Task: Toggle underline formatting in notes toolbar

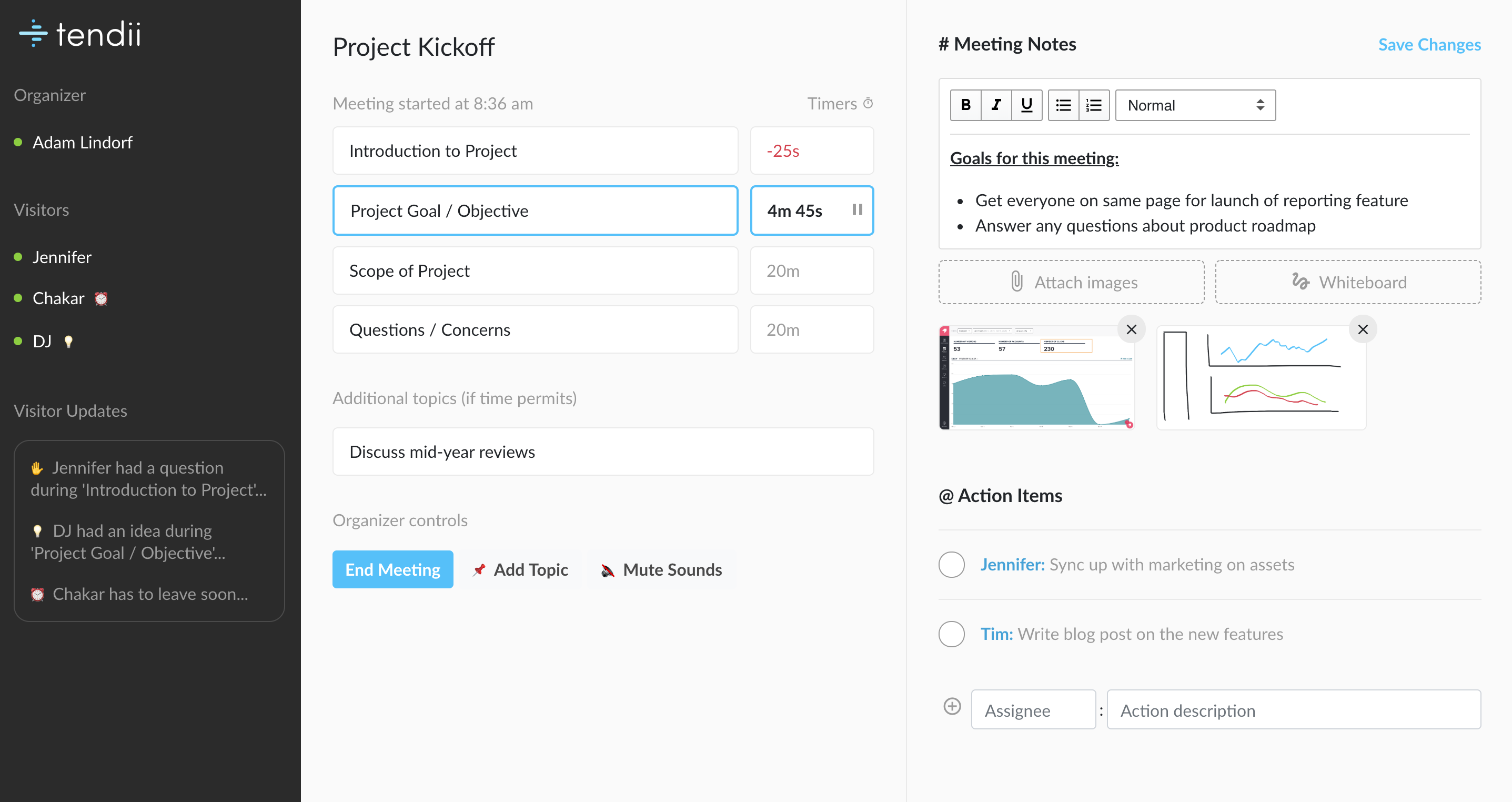Action: (x=1026, y=105)
